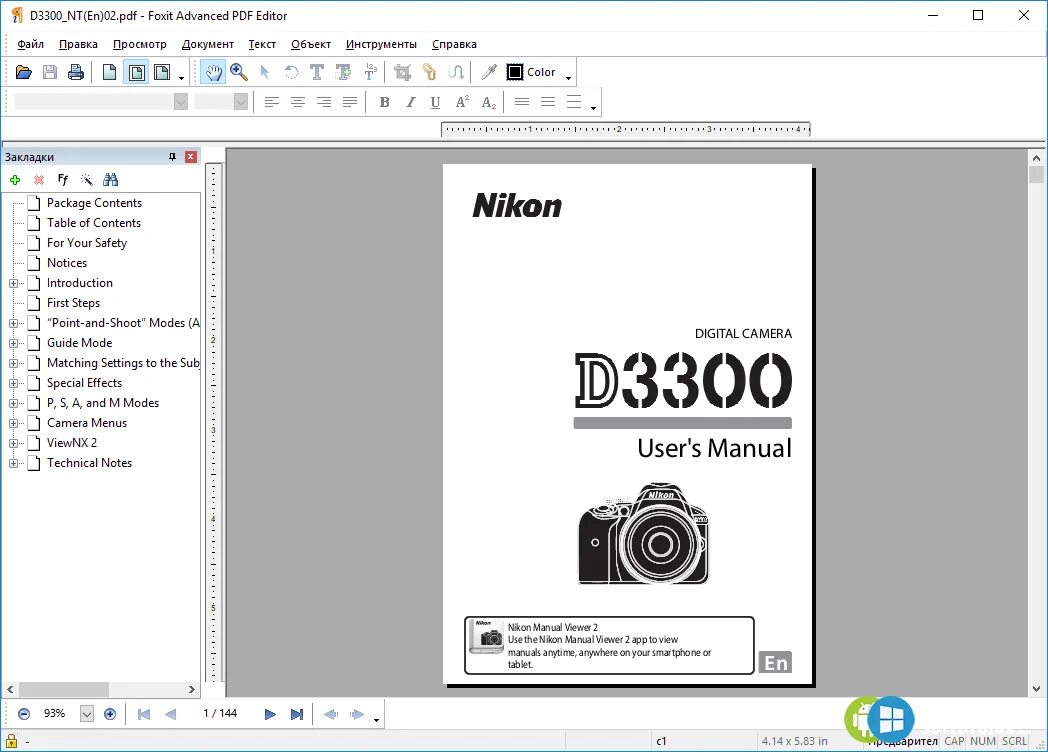Go to the first page
Screen dimensions: 1048x752
(x=144, y=715)
